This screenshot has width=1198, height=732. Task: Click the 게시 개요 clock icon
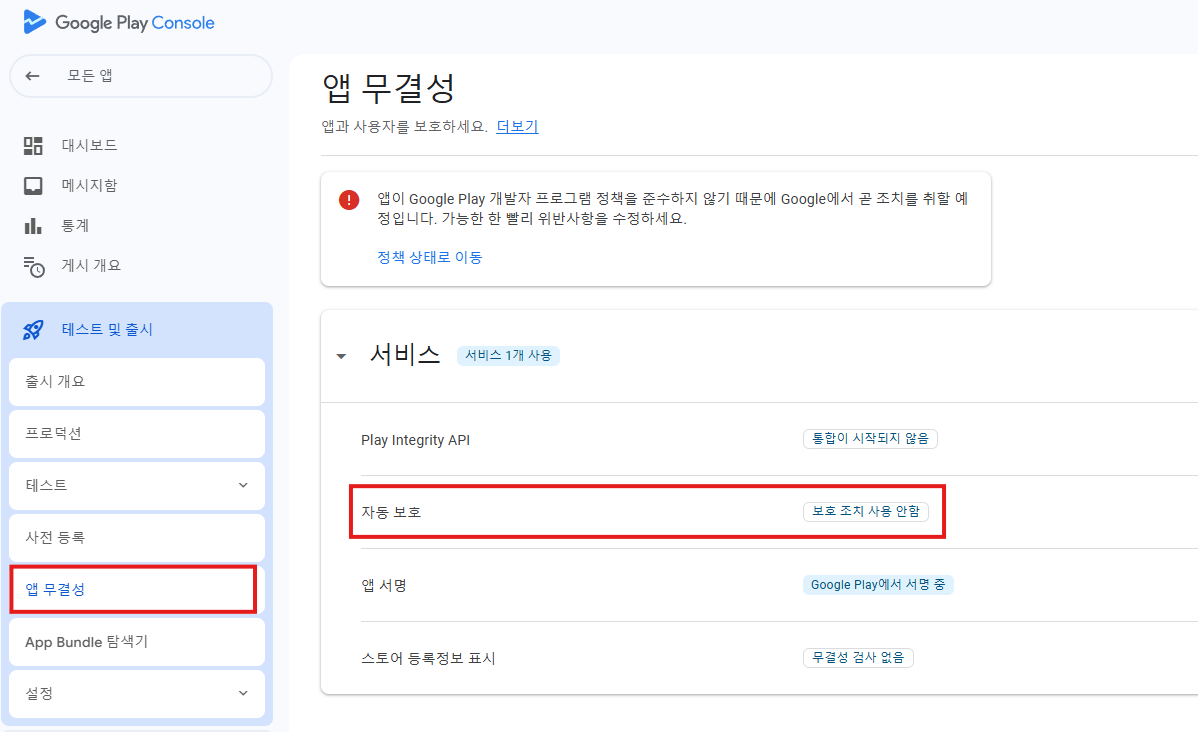(x=33, y=266)
